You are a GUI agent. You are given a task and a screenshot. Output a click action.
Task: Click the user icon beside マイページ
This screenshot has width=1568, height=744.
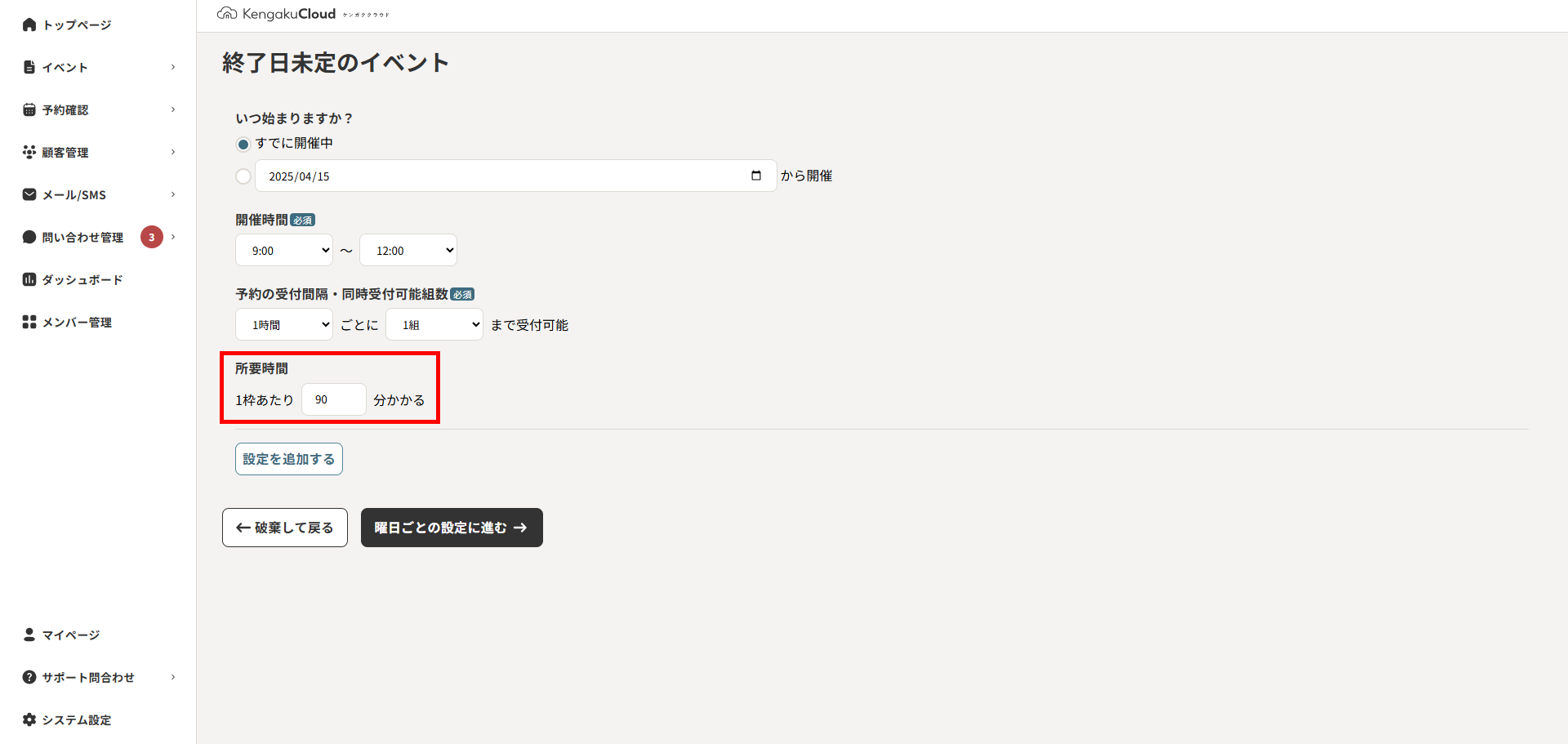(x=29, y=635)
